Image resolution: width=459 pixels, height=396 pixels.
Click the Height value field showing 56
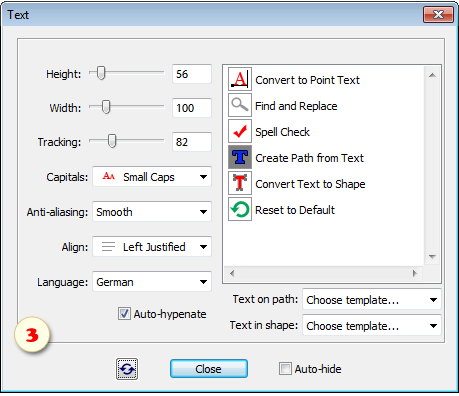[x=192, y=74]
